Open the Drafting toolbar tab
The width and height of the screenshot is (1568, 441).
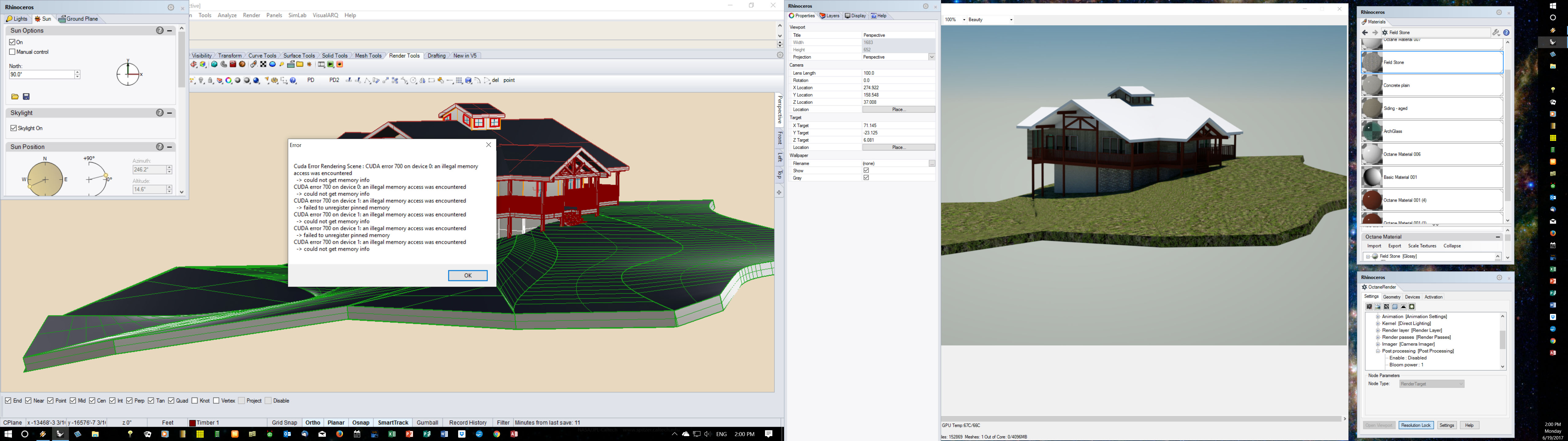(436, 55)
